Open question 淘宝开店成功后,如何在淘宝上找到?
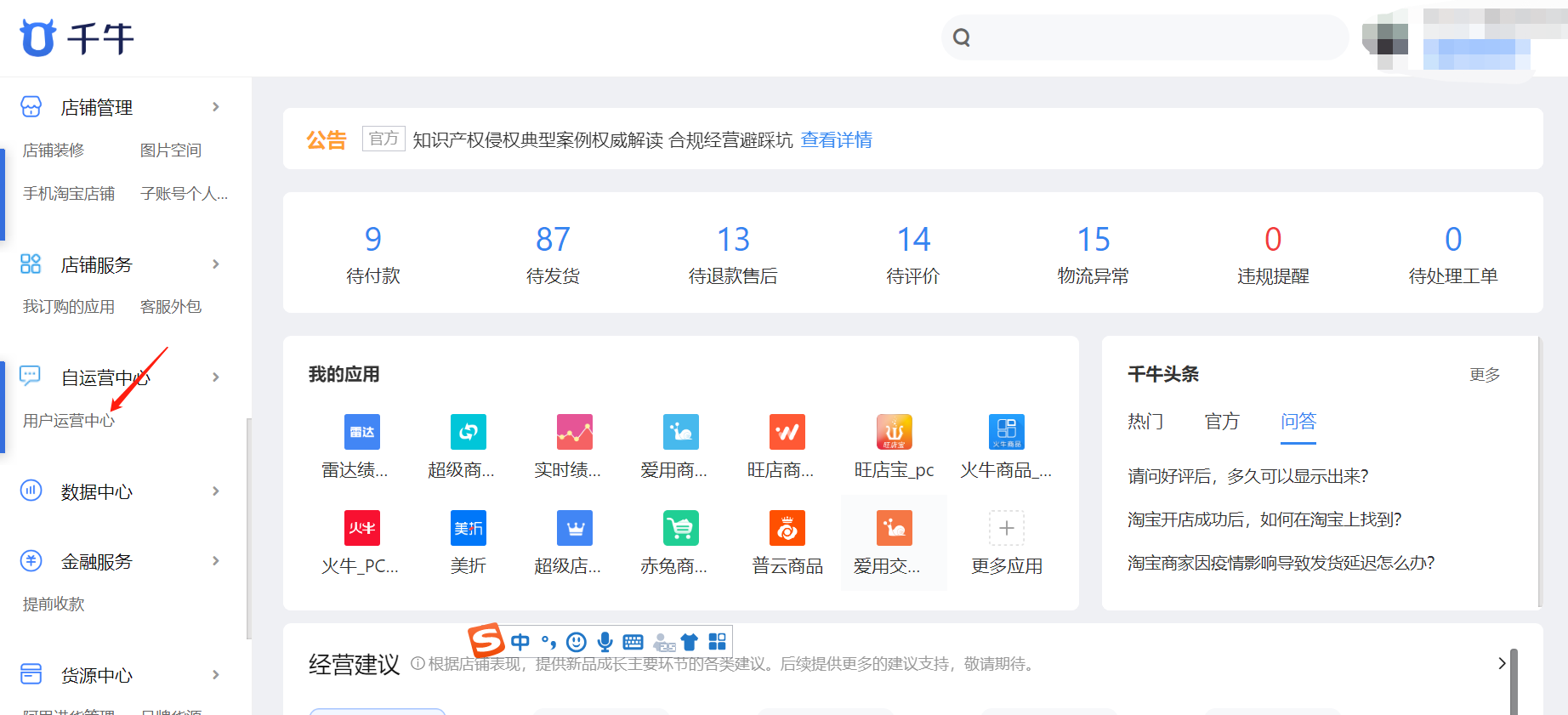 point(1264,519)
